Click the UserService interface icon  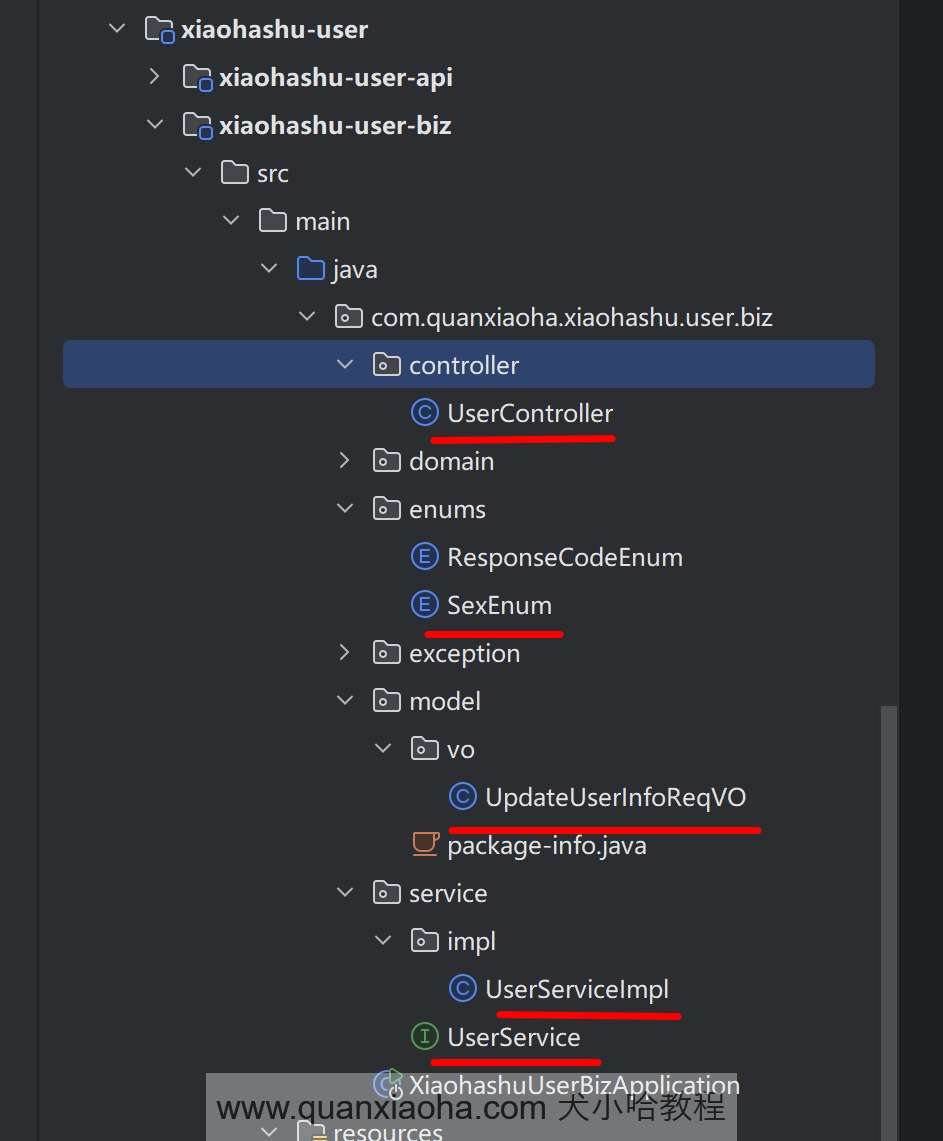[x=425, y=1037]
